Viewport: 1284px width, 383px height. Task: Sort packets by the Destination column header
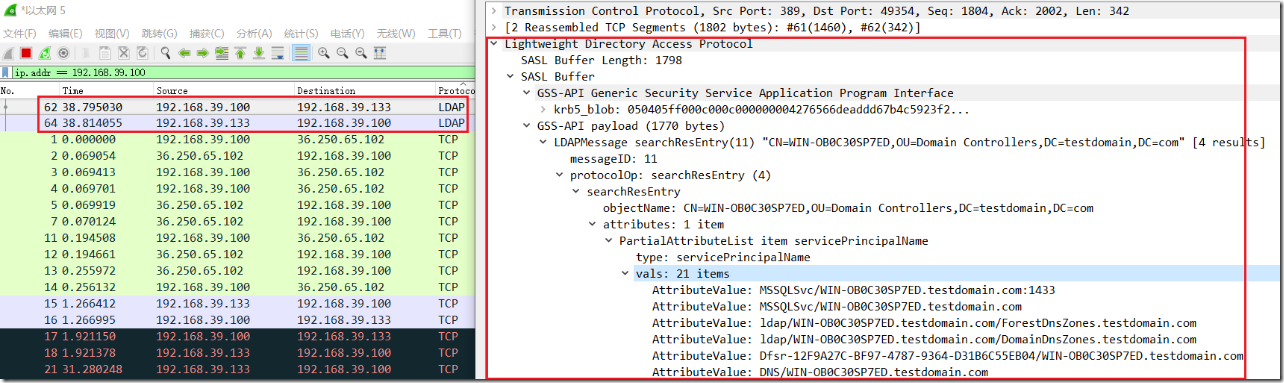tap(364, 90)
